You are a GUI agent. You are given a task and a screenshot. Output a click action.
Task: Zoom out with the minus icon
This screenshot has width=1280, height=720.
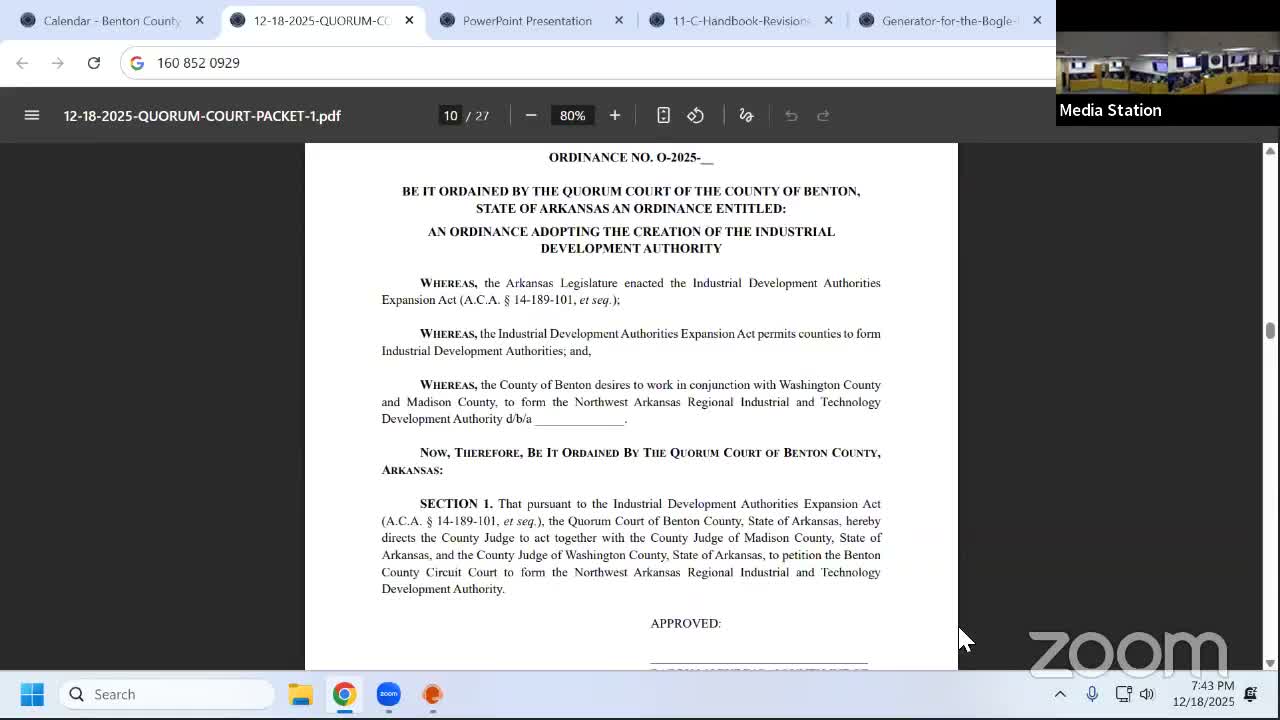[531, 115]
